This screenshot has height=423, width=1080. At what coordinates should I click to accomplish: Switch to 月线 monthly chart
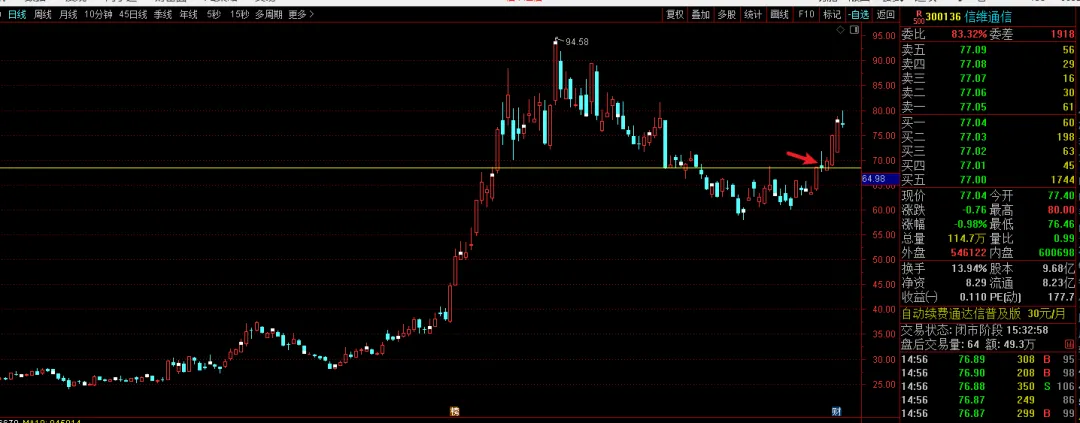click(68, 14)
